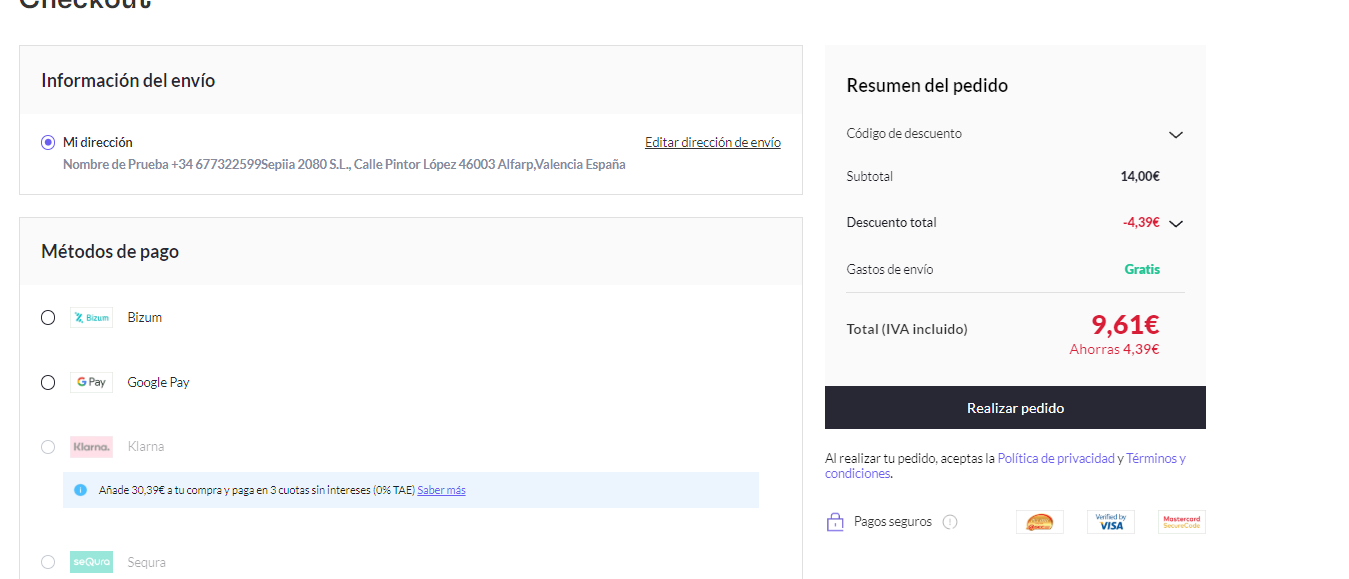Click the seQura logo icon
Screen dimensions: 1349x579
point(91,562)
